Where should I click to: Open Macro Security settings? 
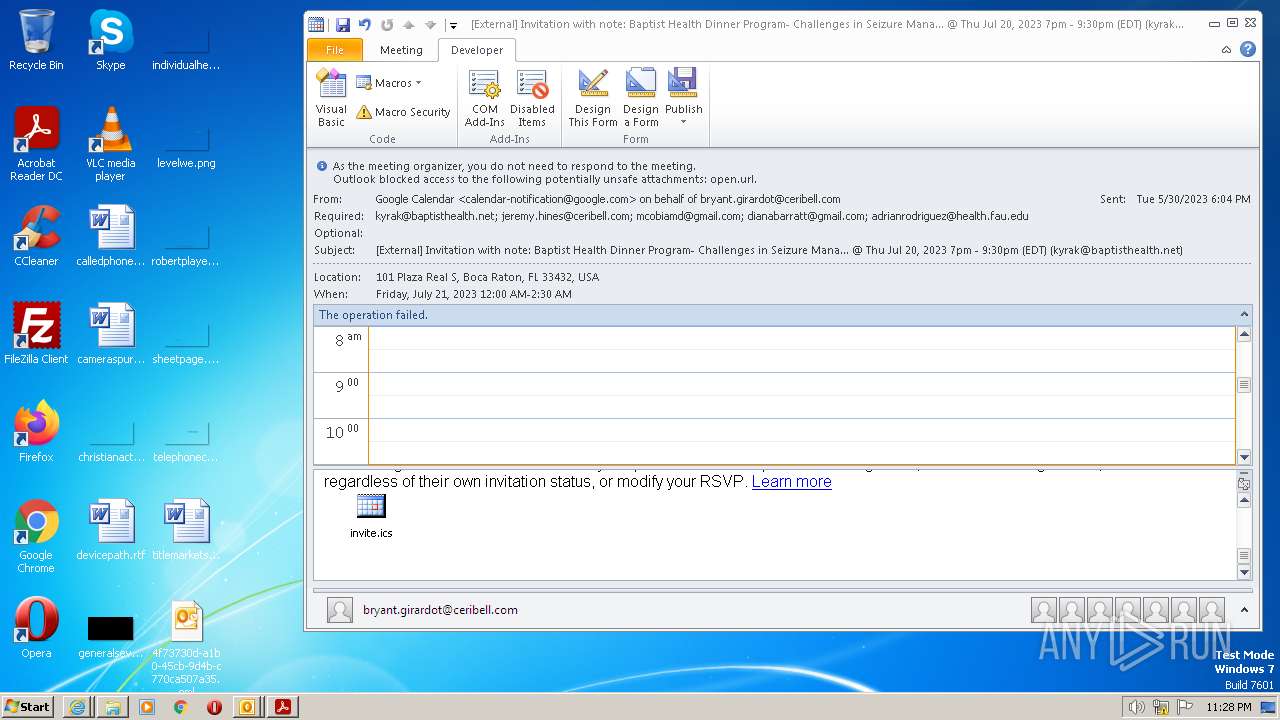[403, 112]
